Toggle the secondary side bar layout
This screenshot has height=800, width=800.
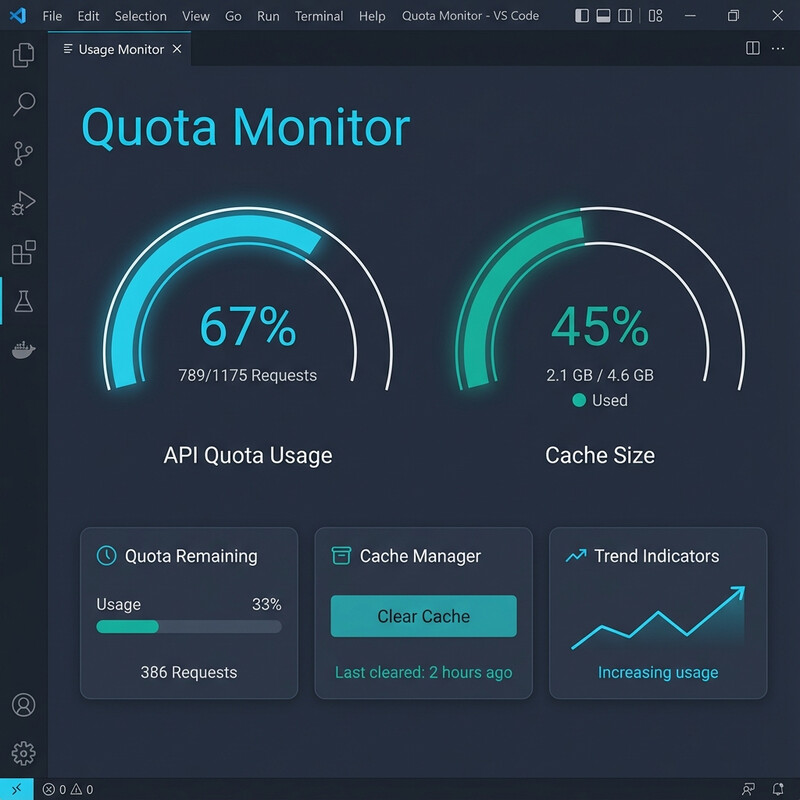pyautogui.click(x=624, y=16)
